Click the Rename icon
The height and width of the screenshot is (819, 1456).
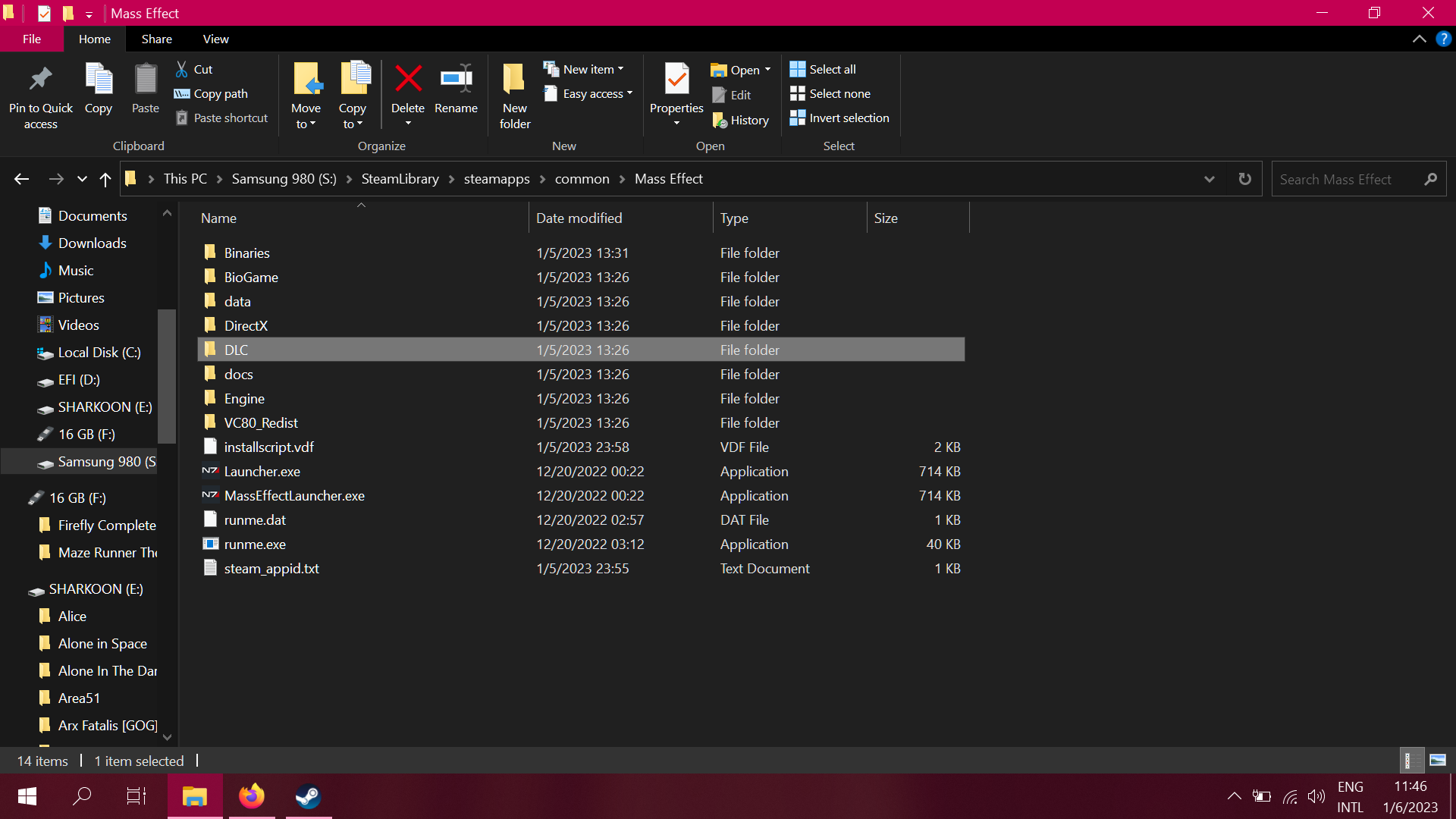point(457,79)
